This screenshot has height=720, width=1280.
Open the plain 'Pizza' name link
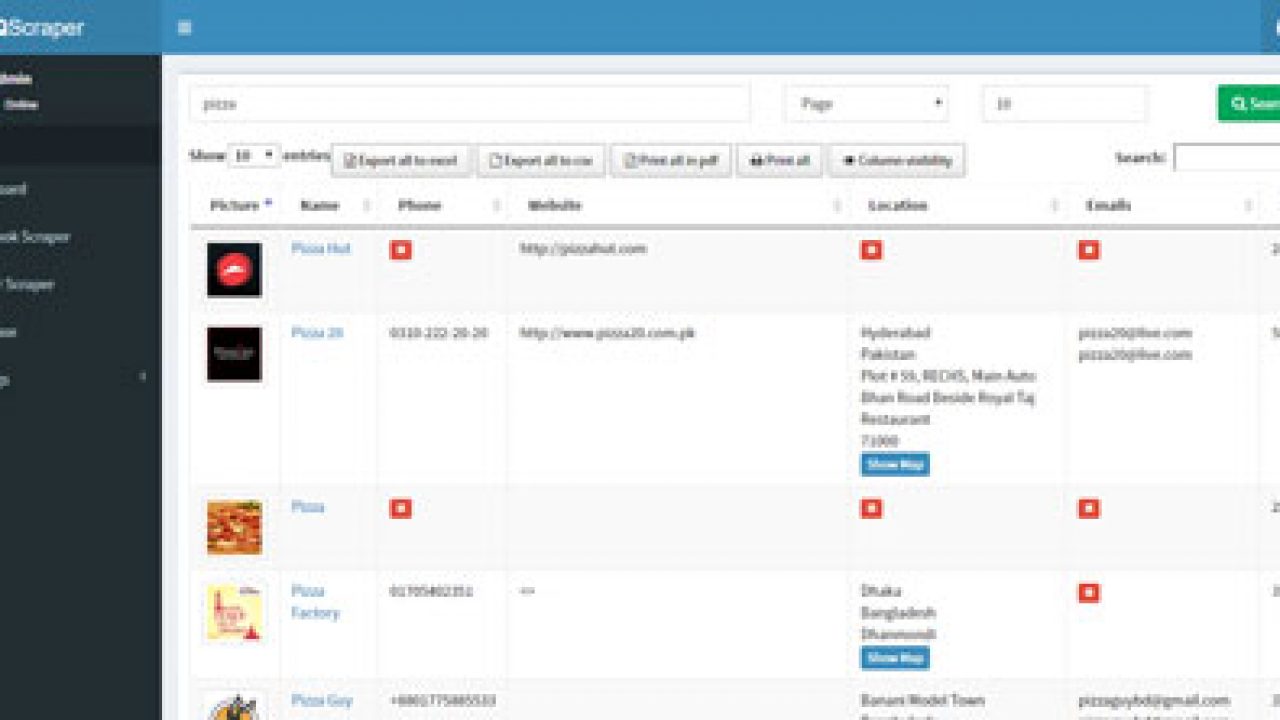pyautogui.click(x=308, y=506)
